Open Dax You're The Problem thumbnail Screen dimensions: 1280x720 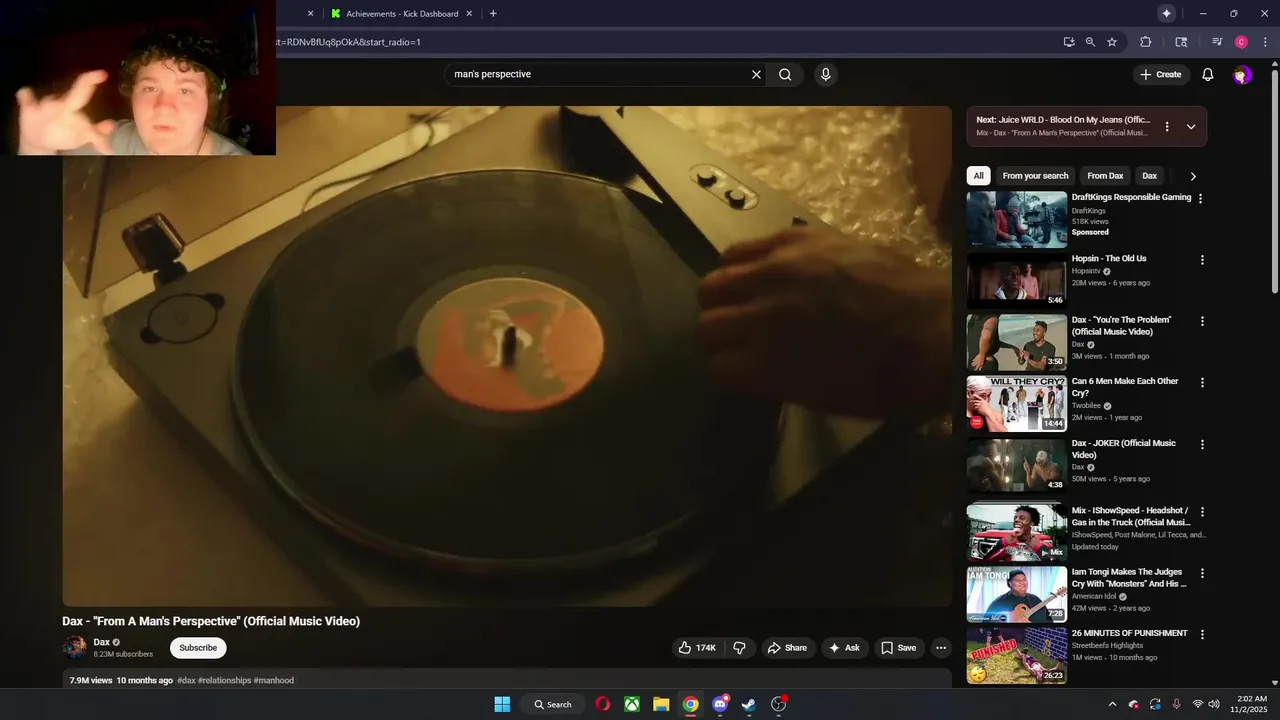point(1016,342)
